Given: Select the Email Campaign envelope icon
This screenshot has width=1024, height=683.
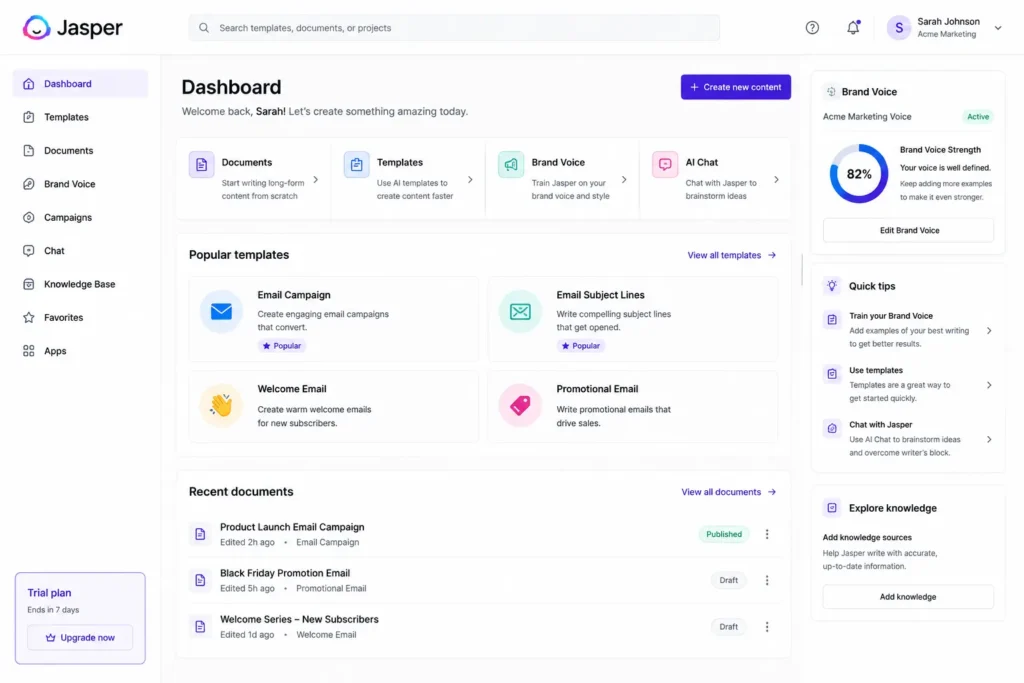Looking at the screenshot, I should click(x=221, y=311).
